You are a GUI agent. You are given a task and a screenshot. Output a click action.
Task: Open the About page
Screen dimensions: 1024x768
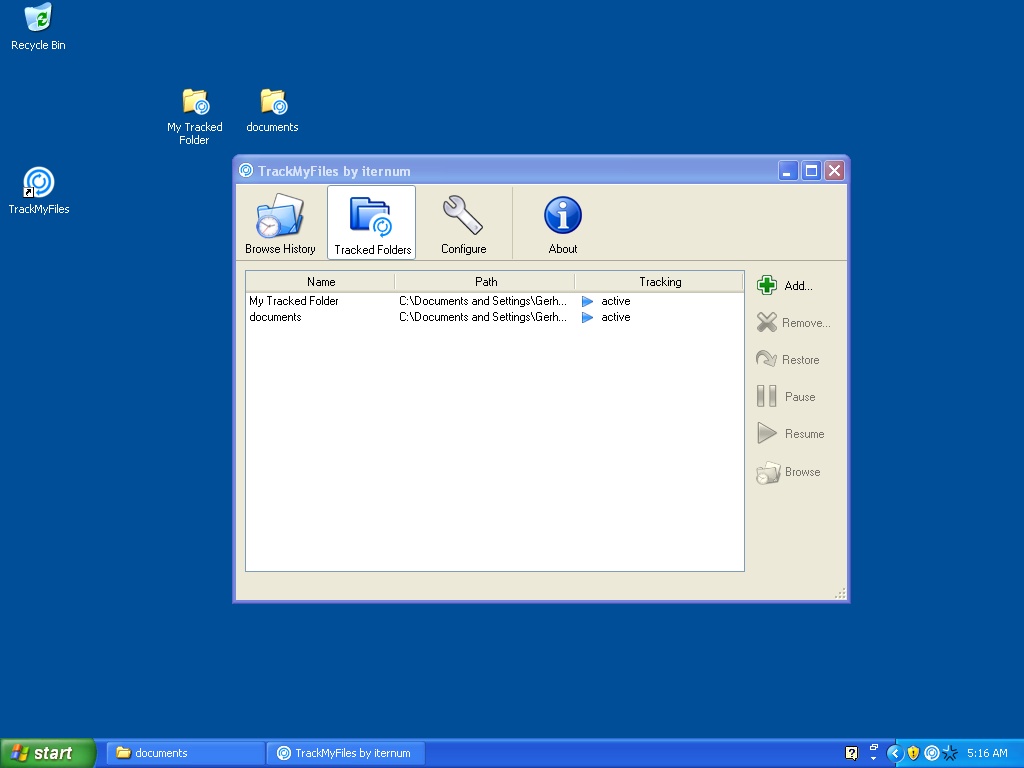coord(562,223)
